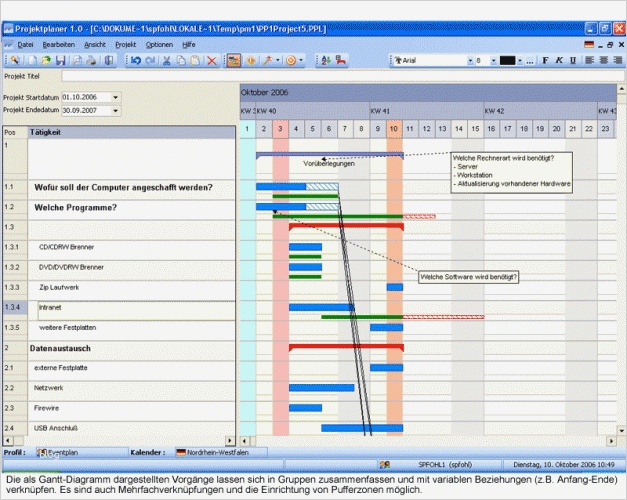Click the 'Intranet' task cell
The width and height of the screenshot is (627, 500).
(x=136, y=311)
